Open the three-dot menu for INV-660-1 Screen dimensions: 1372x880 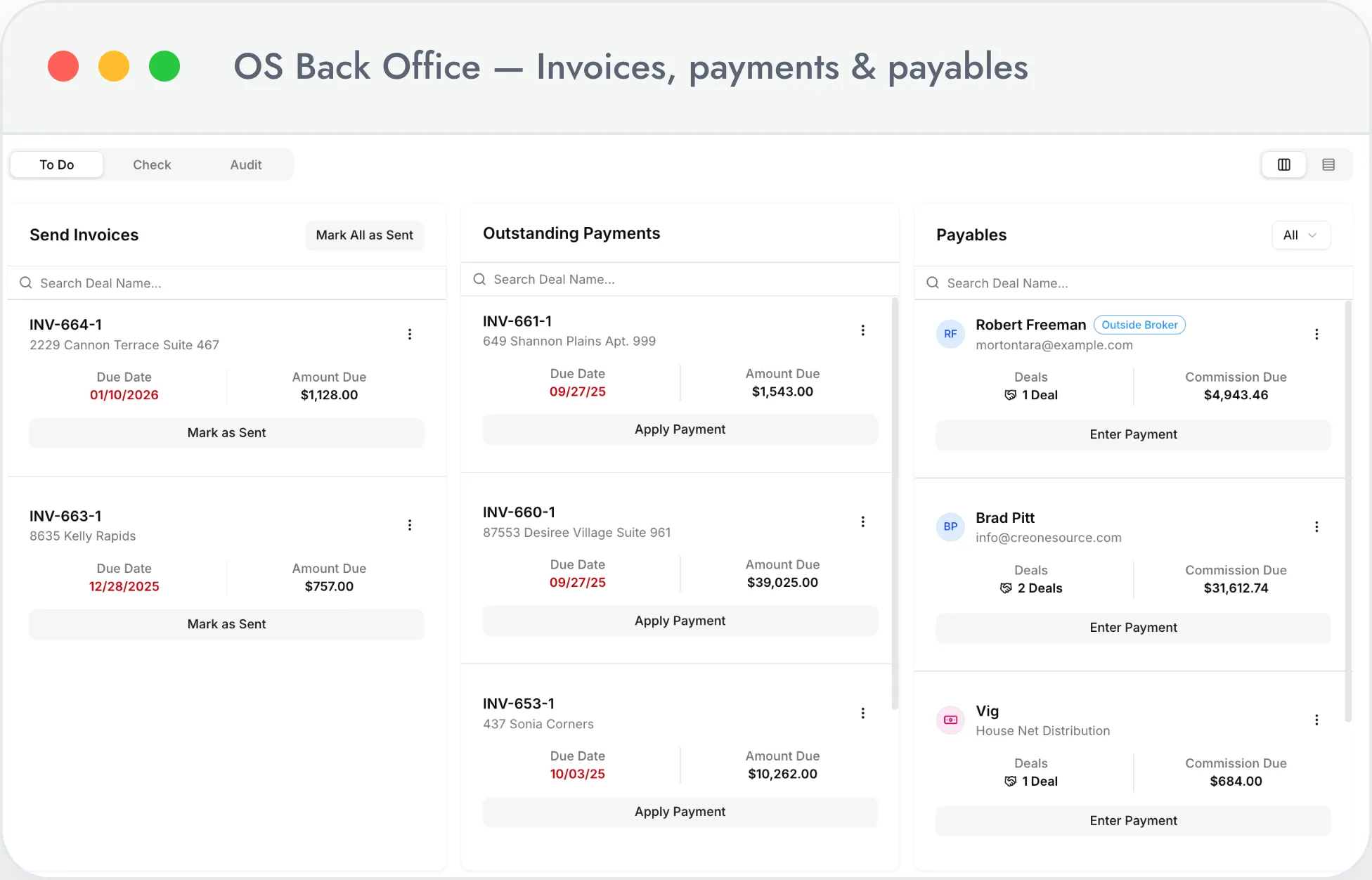click(x=863, y=522)
